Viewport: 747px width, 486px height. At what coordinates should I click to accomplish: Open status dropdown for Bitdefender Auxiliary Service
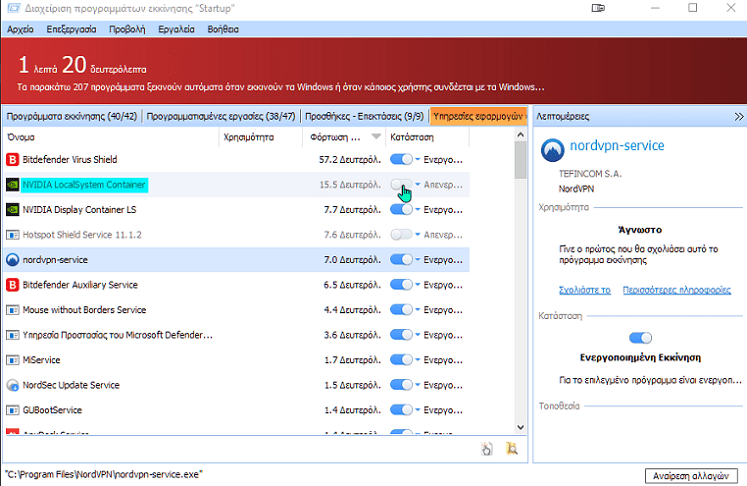pos(418,285)
